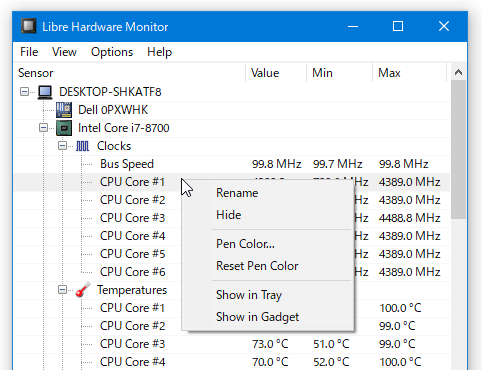Open the File menu
The width and height of the screenshot is (482, 370).
click(29, 52)
